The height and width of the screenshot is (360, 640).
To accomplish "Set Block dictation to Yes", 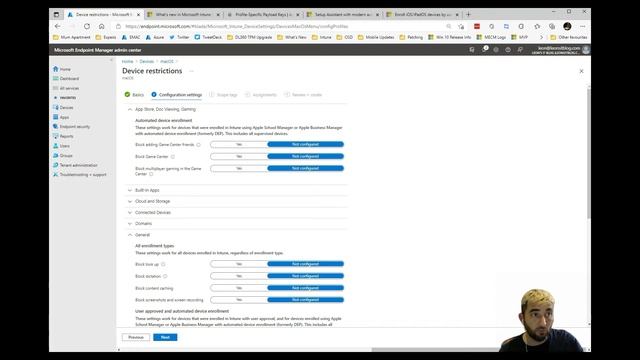I will click(x=239, y=276).
